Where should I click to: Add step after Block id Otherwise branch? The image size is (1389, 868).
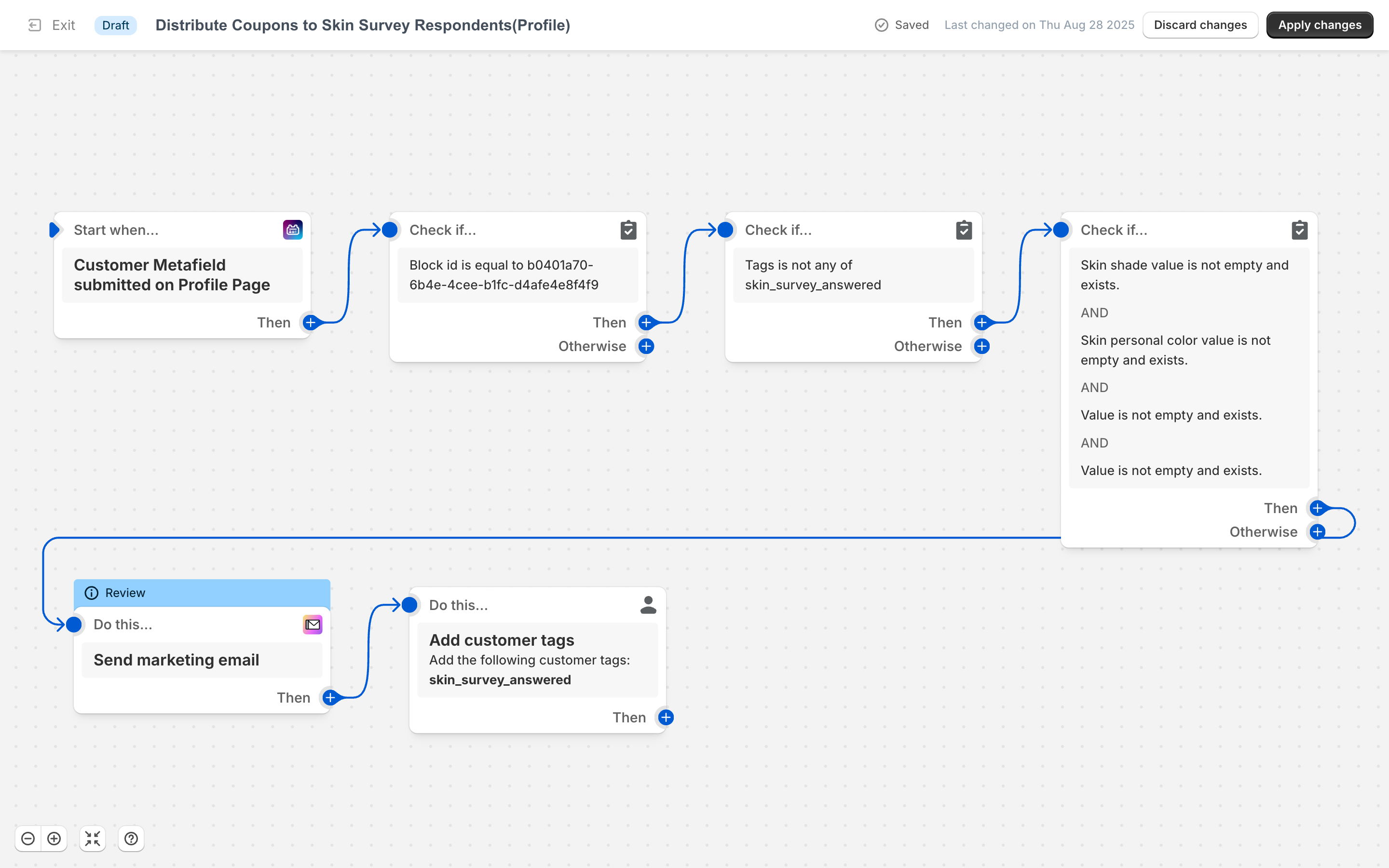[x=646, y=346]
